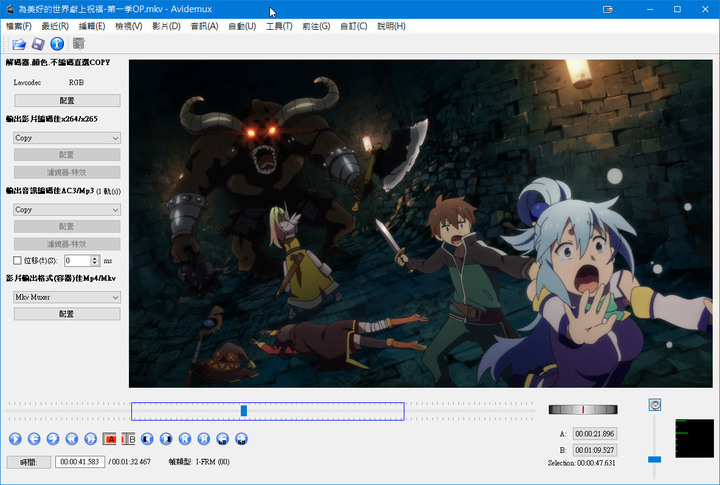Viewport: 720px width, 485px height.
Task: Skip forward 60 seconds
Action: tap(241, 439)
